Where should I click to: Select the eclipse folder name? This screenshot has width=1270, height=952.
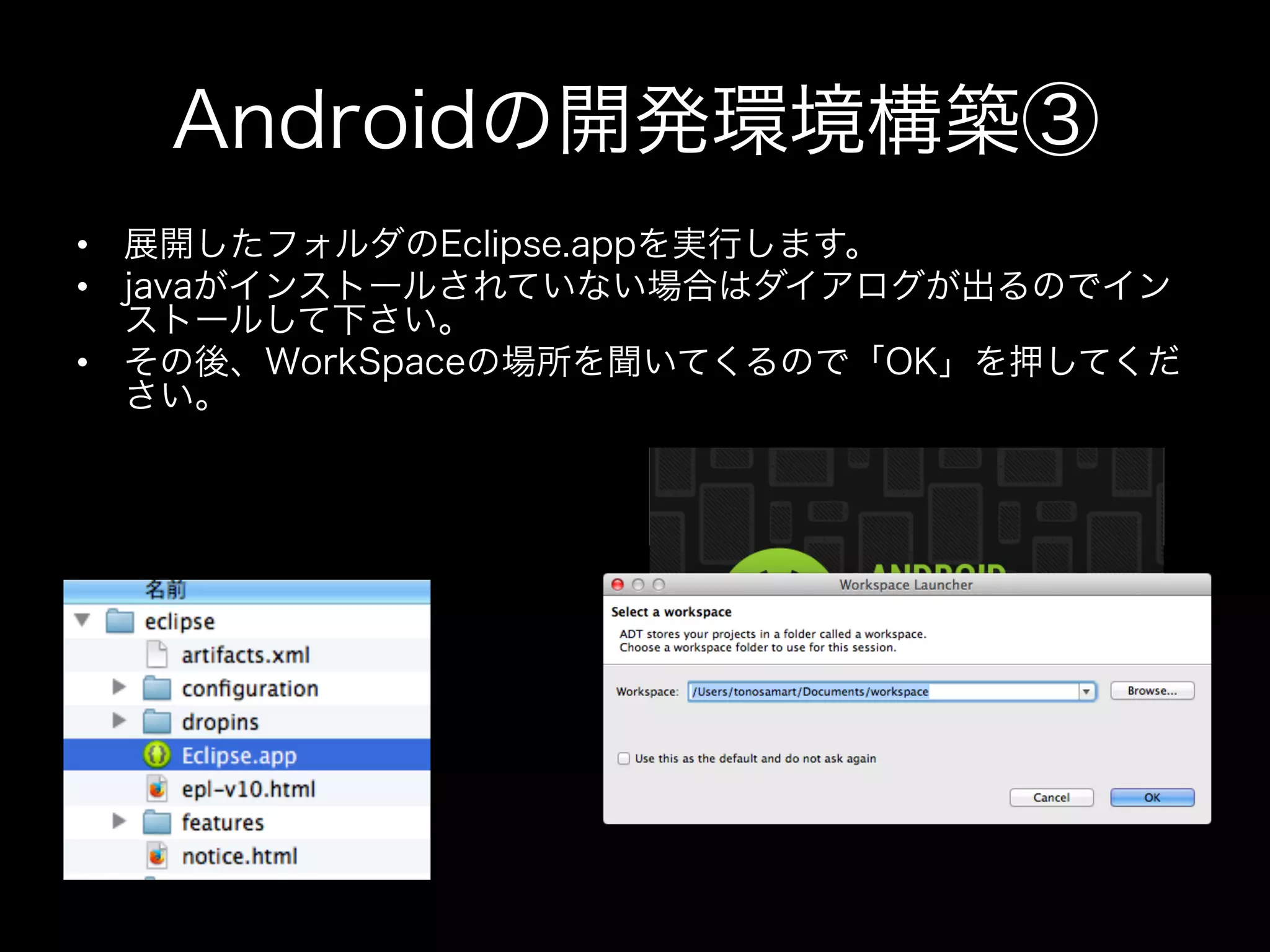(x=180, y=622)
